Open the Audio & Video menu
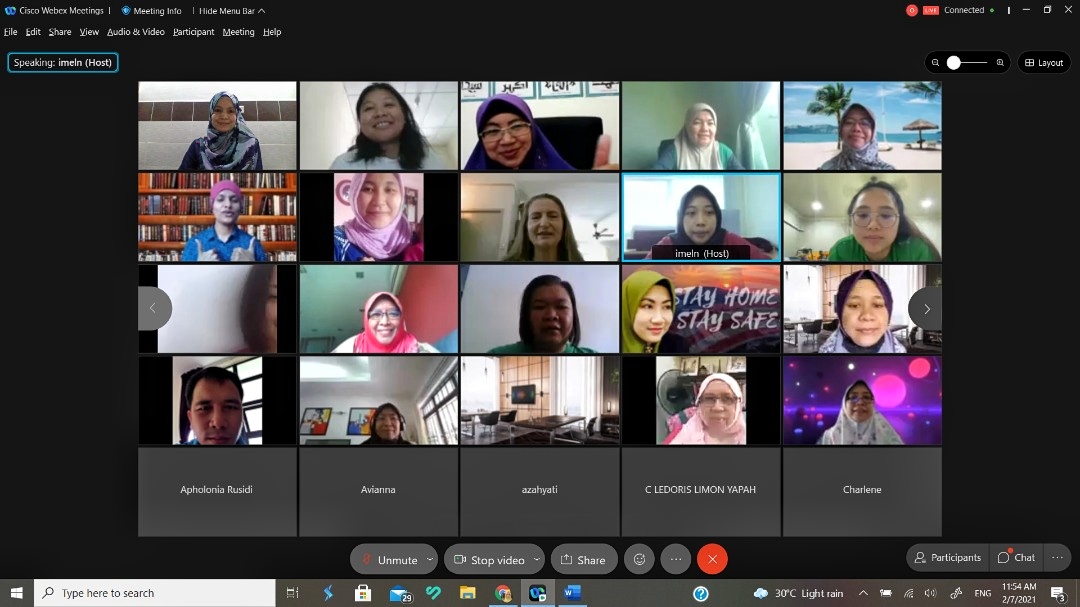The width and height of the screenshot is (1080, 607). tap(136, 32)
